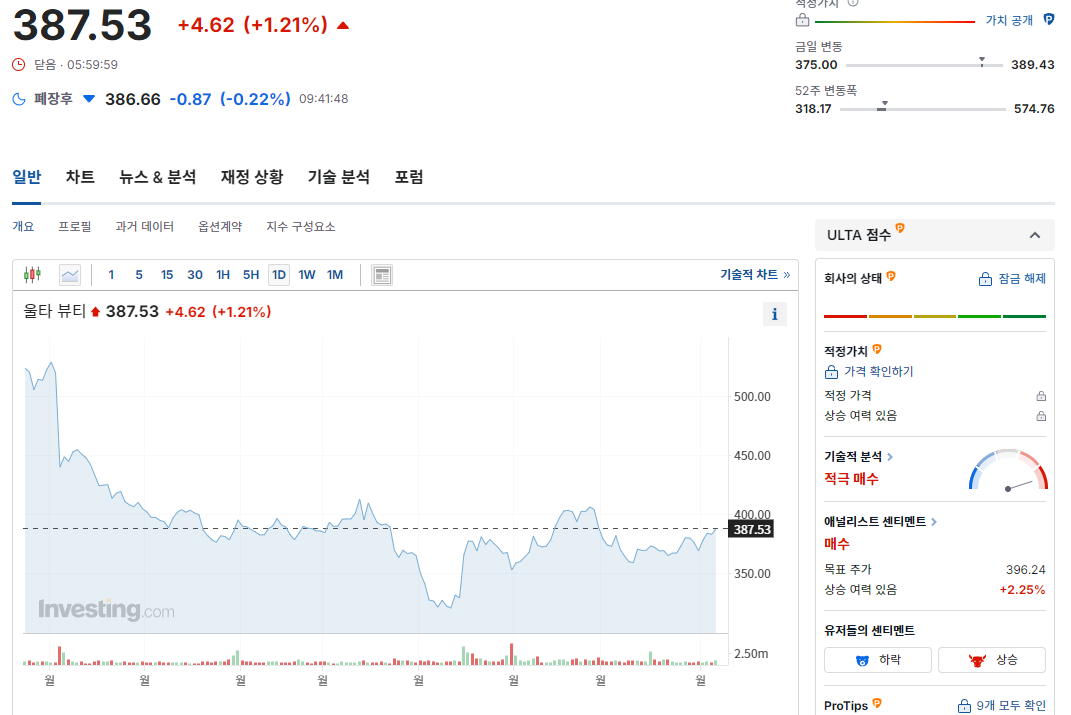Screen dimensions: 1071x715
Task: Open the 기술 분석 tab
Action: click(338, 177)
